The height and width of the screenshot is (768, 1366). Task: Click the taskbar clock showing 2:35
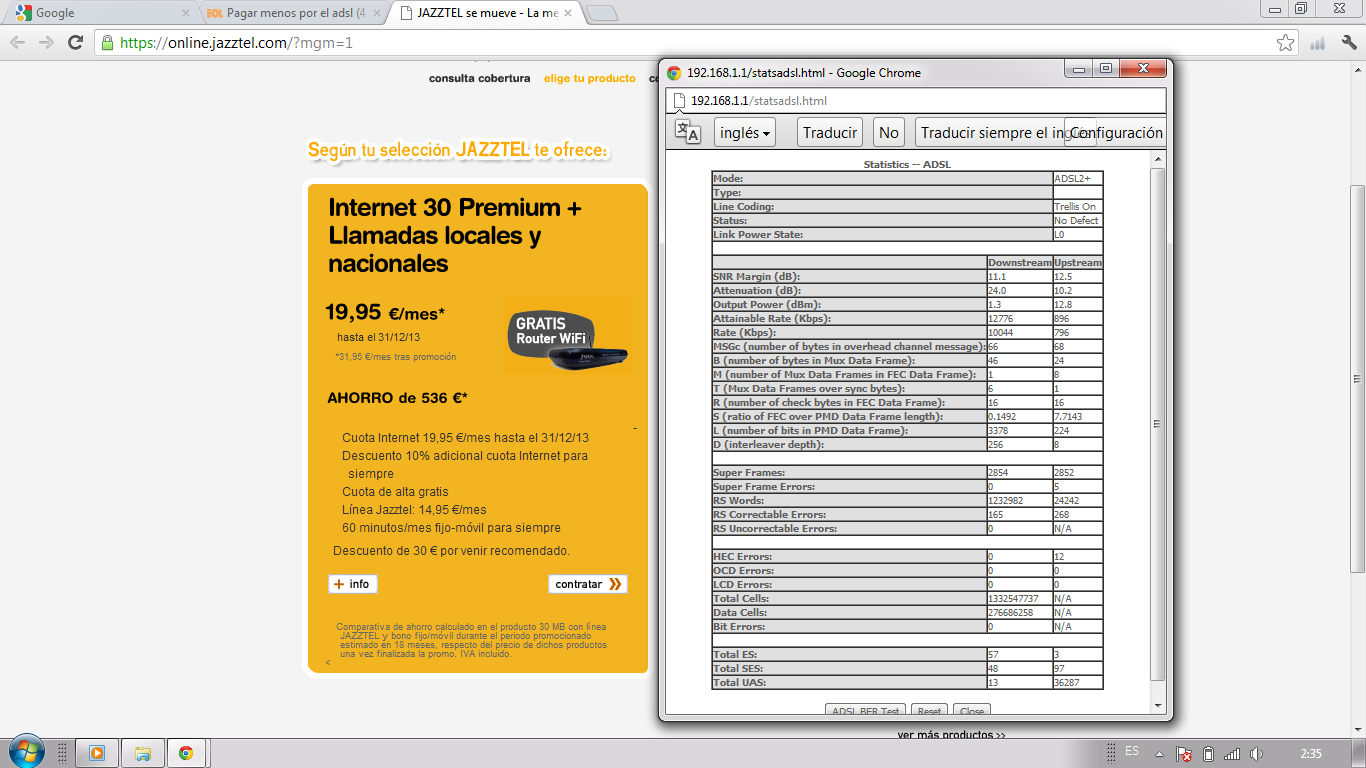click(1312, 753)
